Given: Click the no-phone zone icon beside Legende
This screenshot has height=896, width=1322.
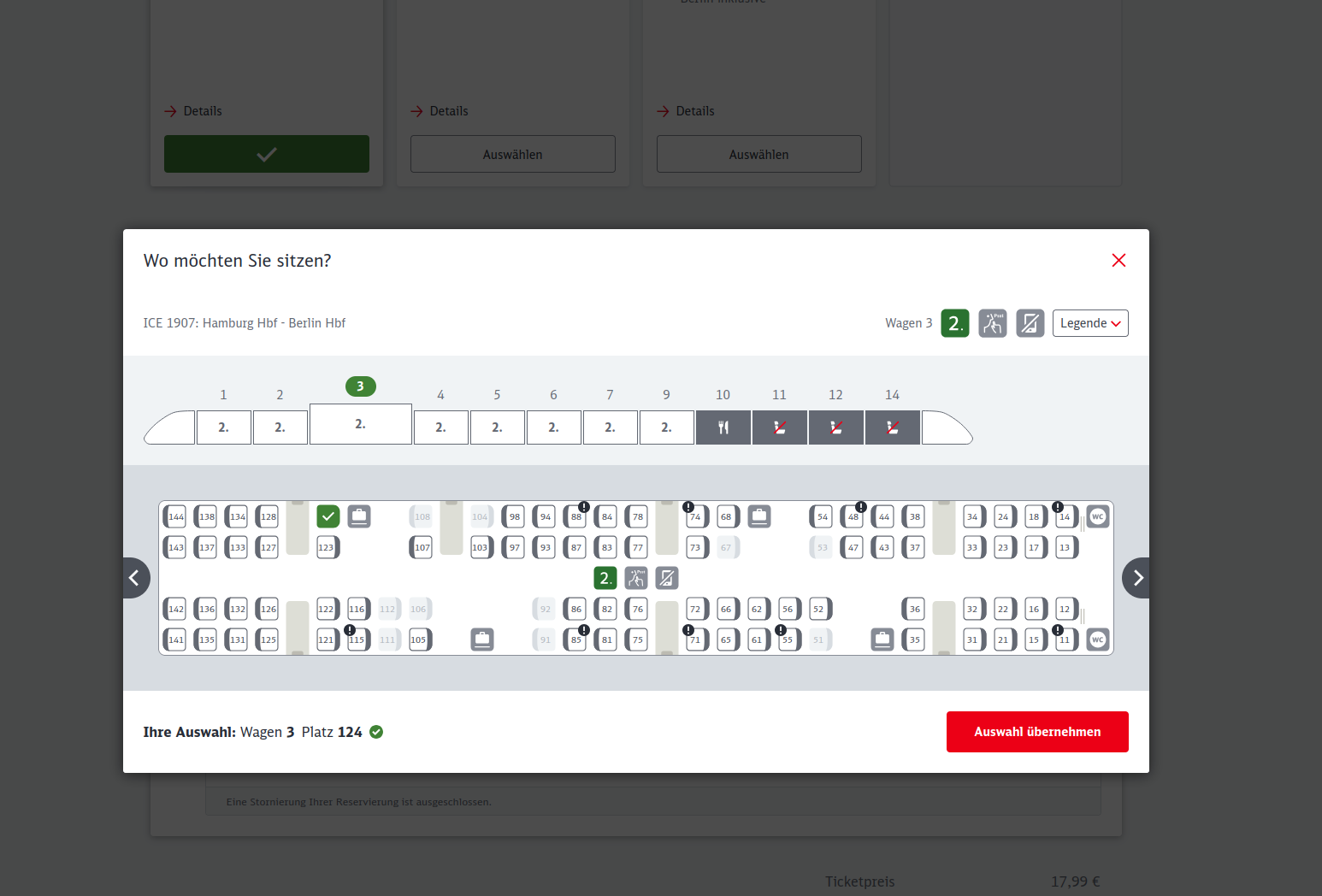Looking at the screenshot, I should click(x=1030, y=323).
